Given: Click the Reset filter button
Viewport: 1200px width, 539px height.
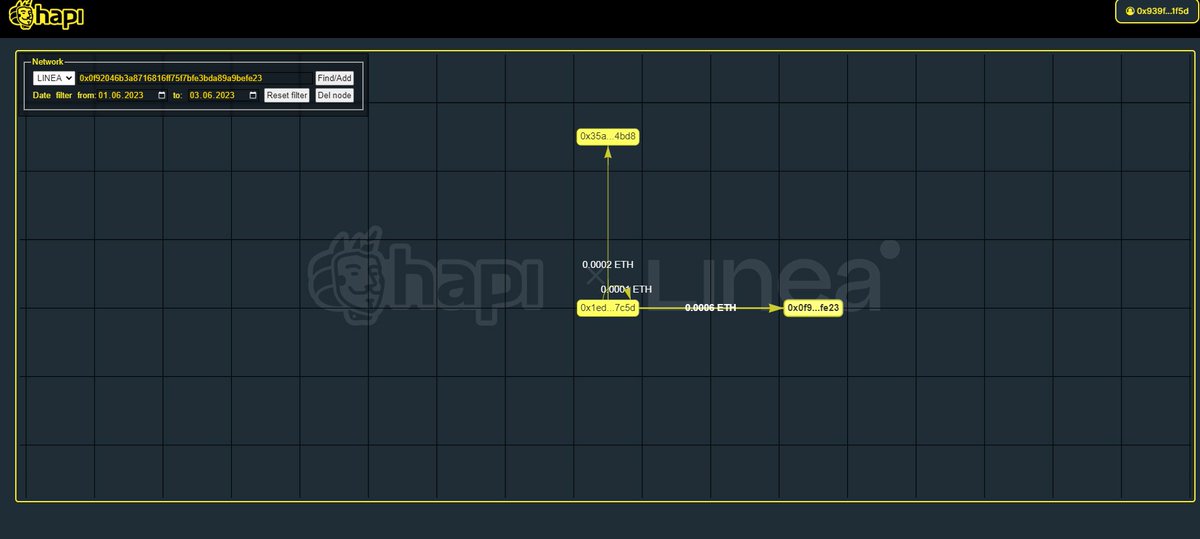Looking at the screenshot, I should point(286,95).
